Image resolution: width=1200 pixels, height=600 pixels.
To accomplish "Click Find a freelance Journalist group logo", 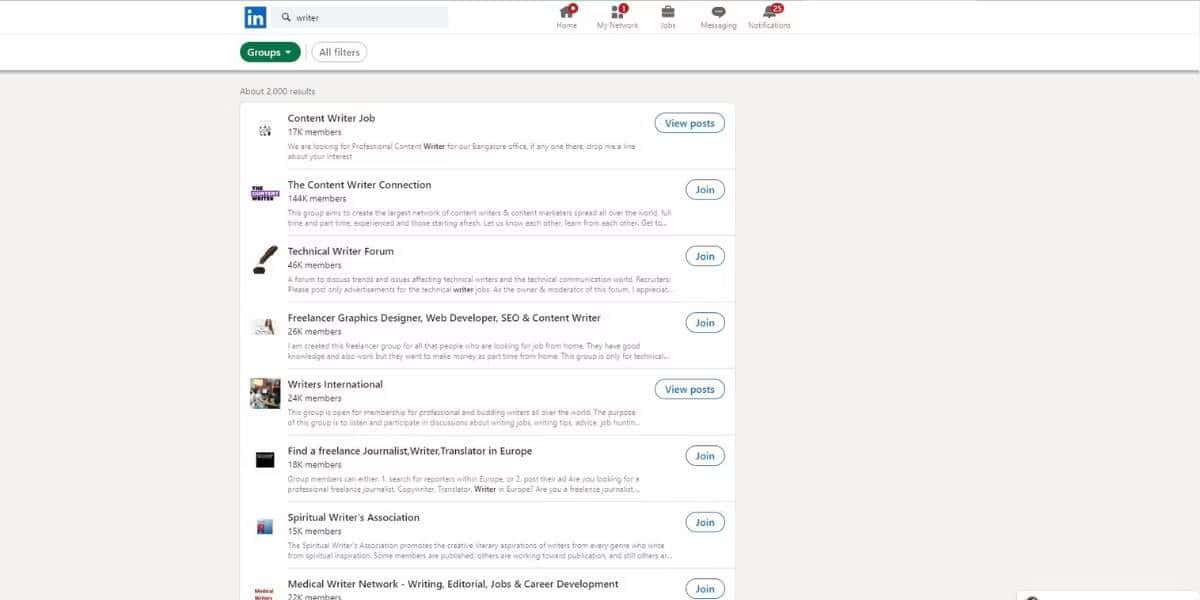I will pos(264,459).
